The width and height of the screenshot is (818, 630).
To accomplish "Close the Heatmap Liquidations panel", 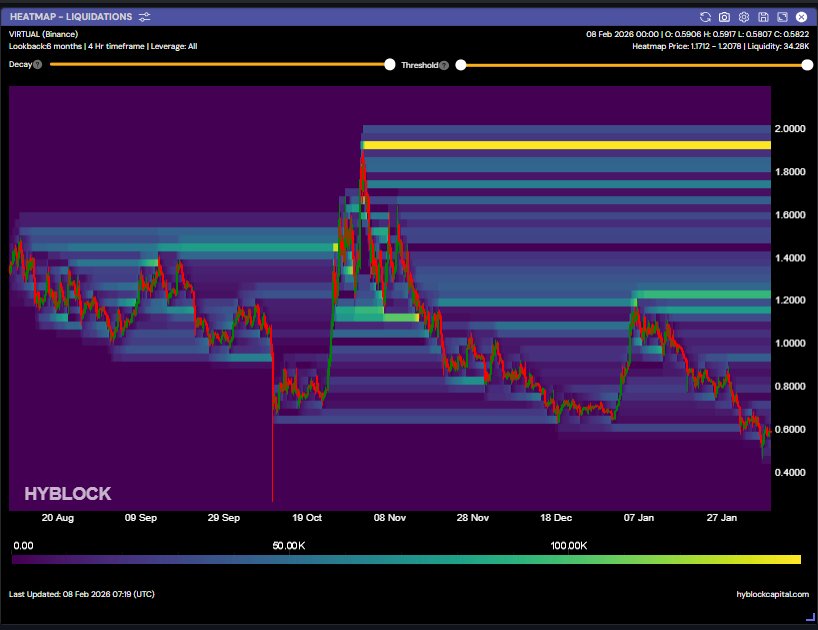I will (x=801, y=17).
